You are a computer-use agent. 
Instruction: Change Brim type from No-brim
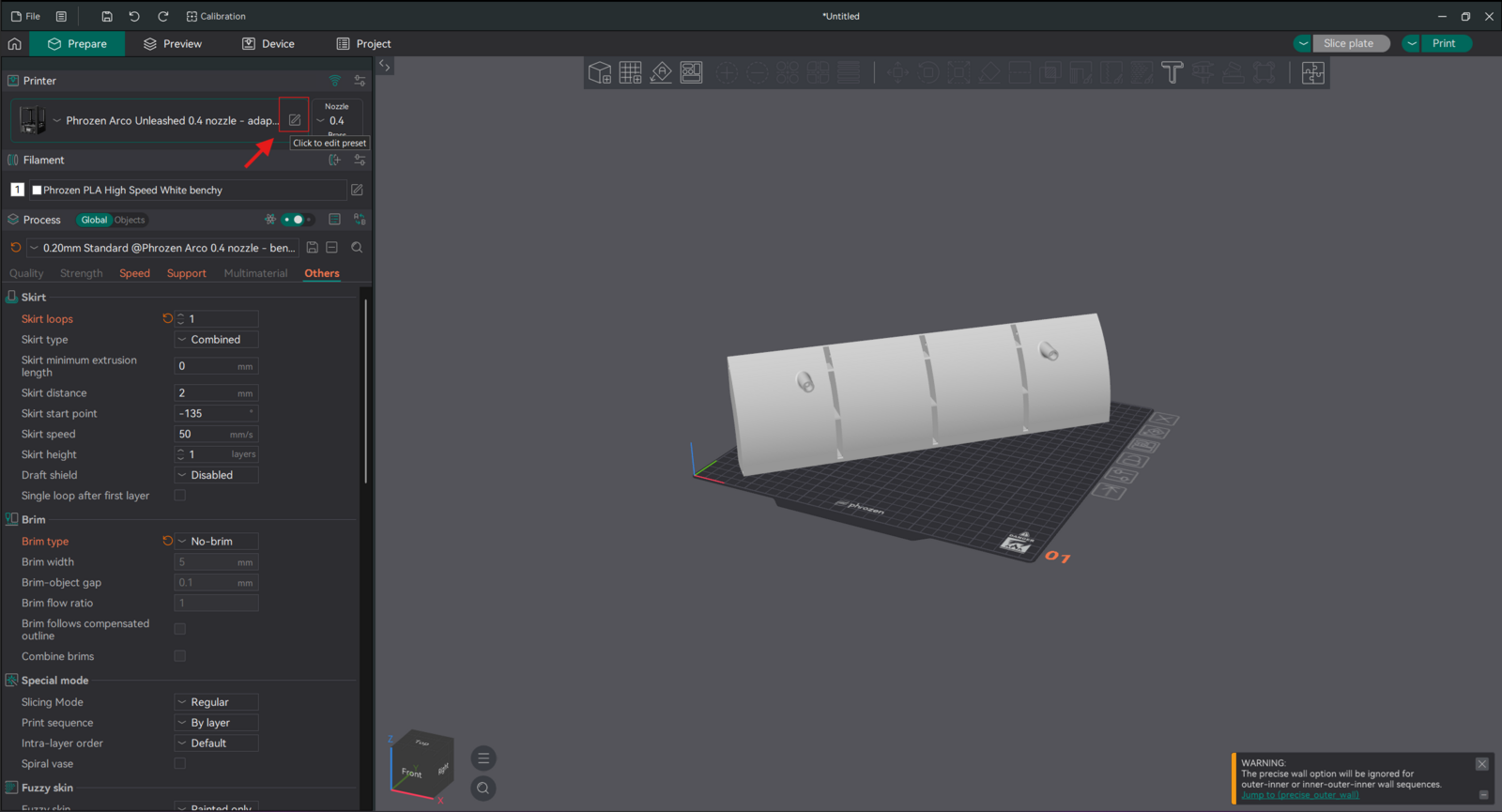(216, 542)
